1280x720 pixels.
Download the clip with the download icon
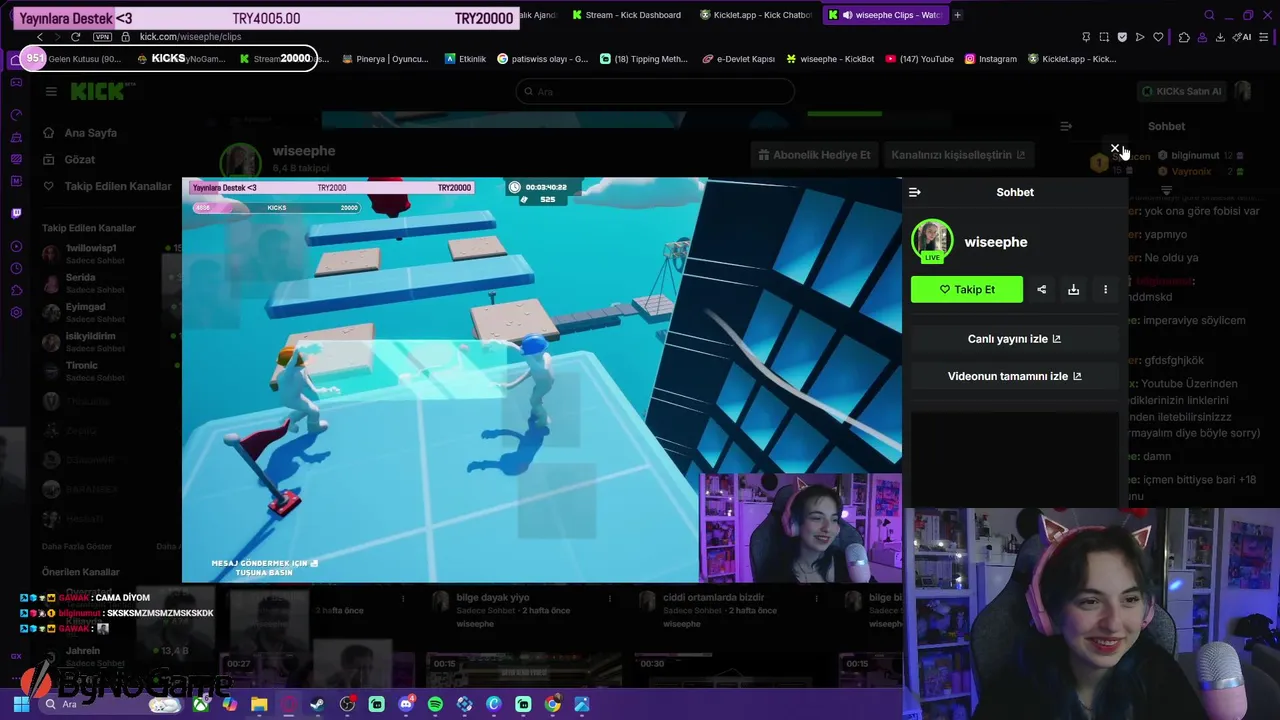[1073, 289]
